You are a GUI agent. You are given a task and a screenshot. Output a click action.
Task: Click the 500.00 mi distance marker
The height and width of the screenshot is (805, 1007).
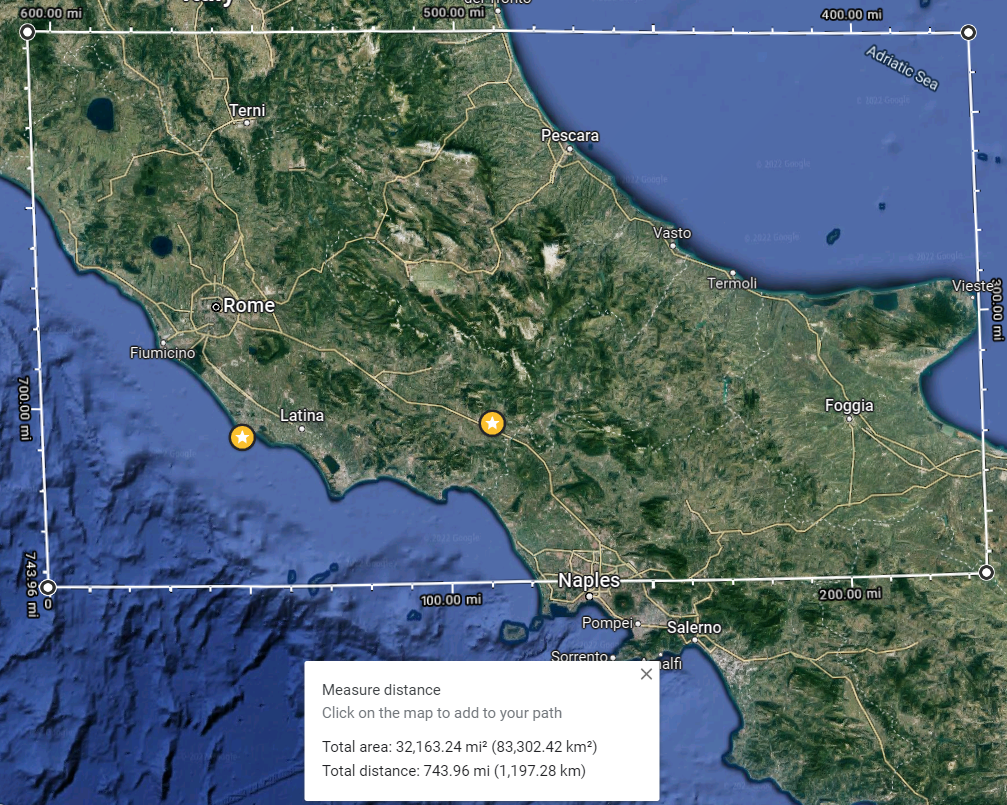pos(453,12)
